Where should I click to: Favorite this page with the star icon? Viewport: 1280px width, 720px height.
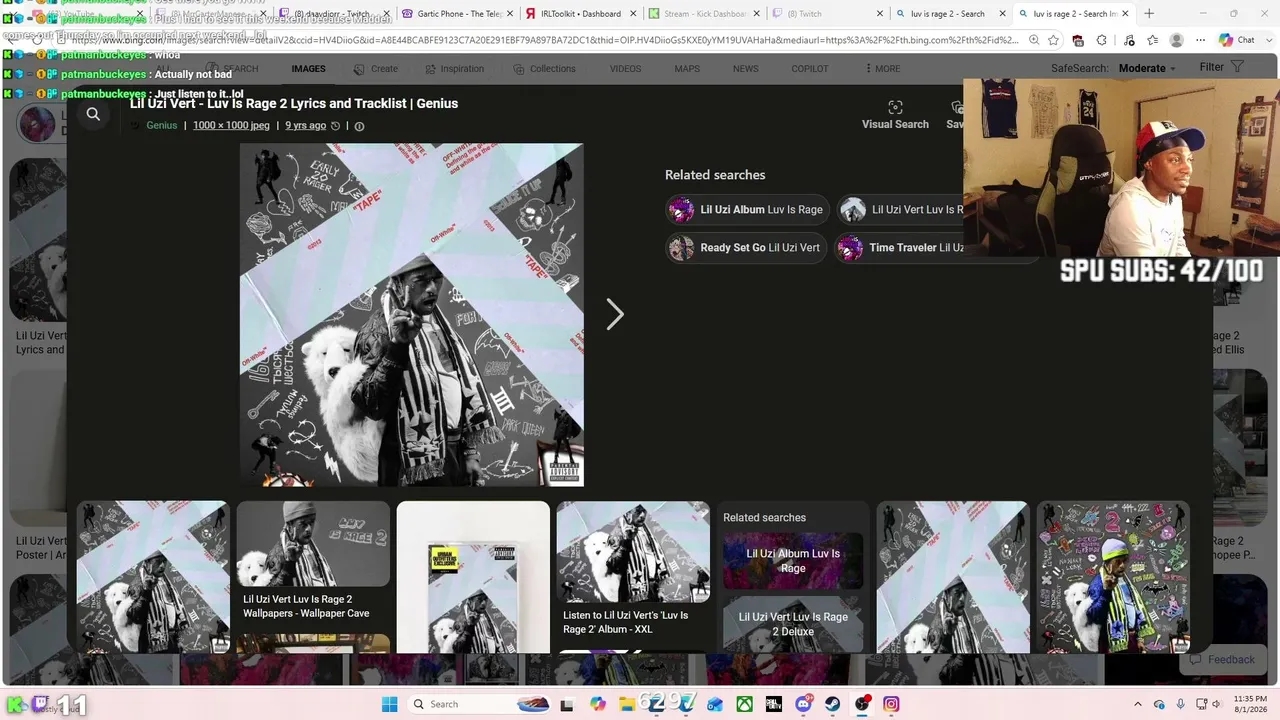pos(1055,40)
